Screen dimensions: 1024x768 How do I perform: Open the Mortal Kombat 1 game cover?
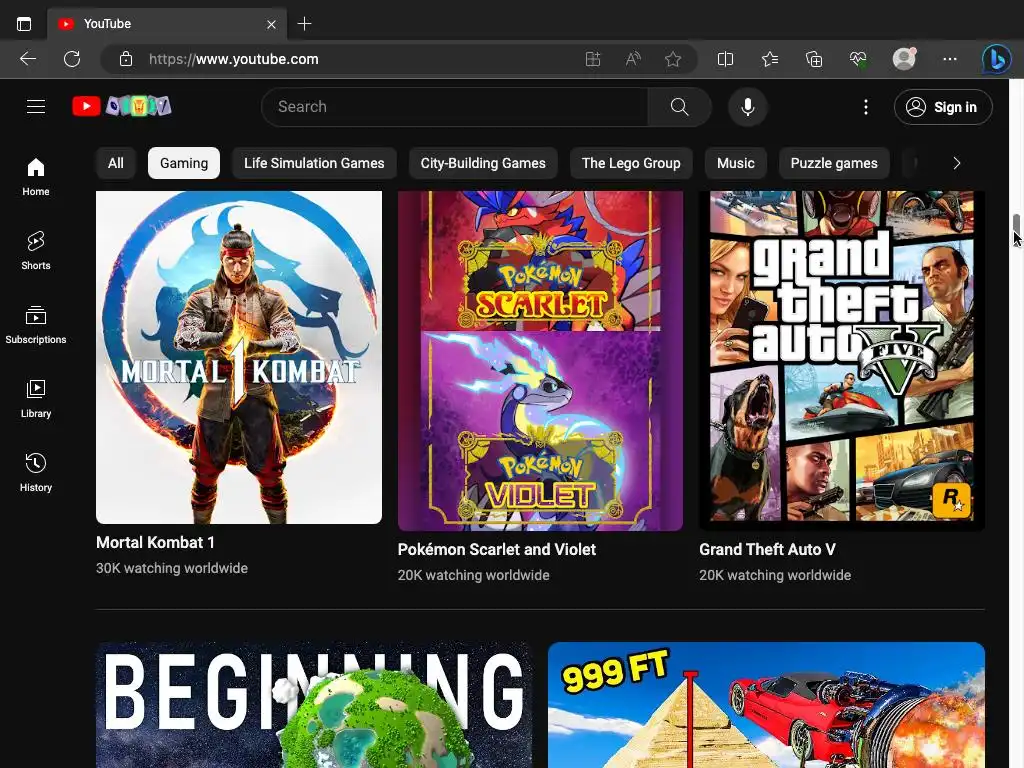pyautogui.click(x=239, y=357)
